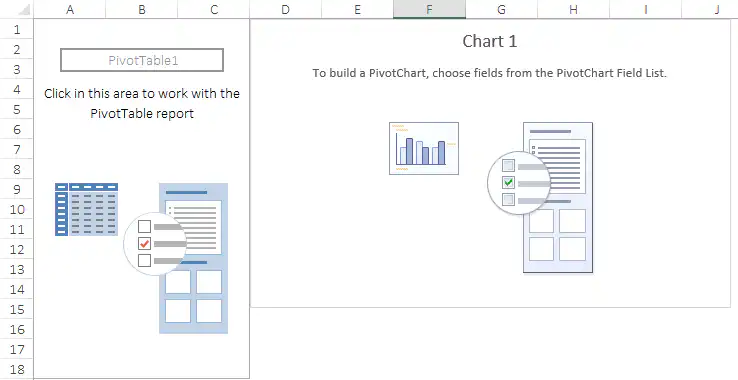This screenshot has width=738, height=380.
Task: Select row 18 header
Action: point(17,369)
